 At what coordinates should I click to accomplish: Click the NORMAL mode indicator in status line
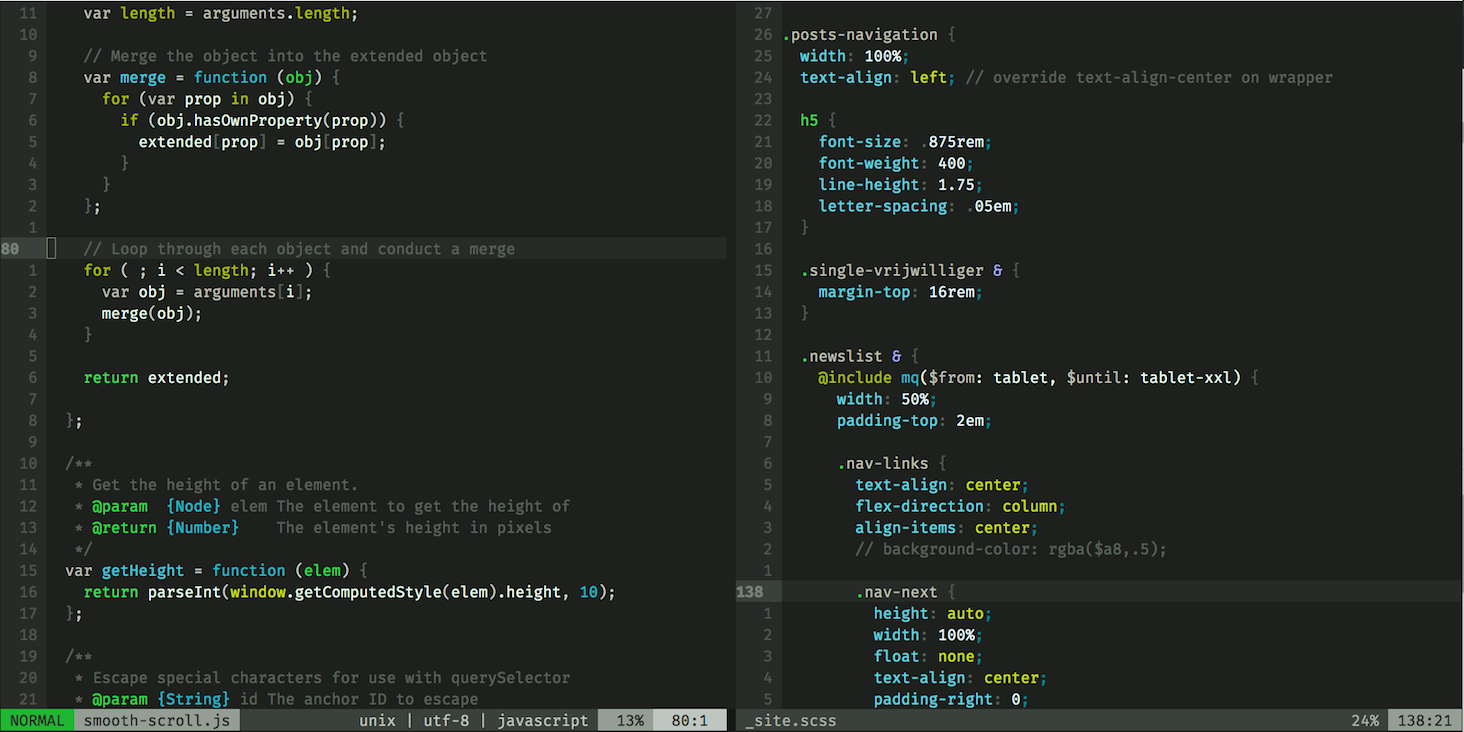pyautogui.click(x=37, y=720)
